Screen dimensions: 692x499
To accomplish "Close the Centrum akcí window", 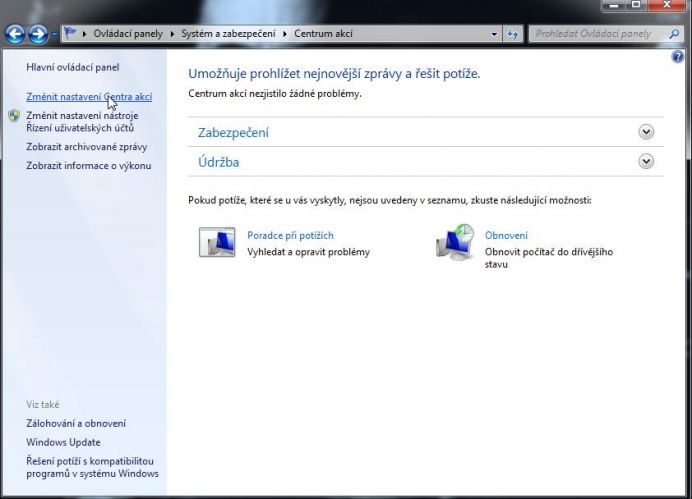I will (x=666, y=5).
